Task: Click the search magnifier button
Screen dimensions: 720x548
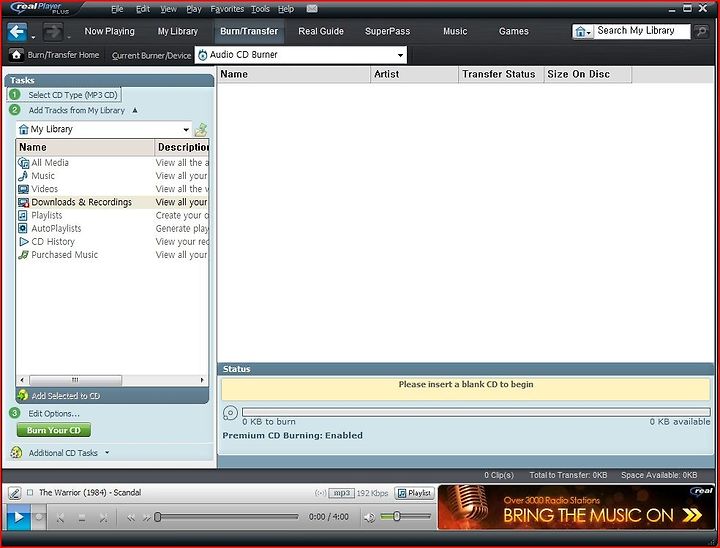Action: pyautogui.click(x=701, y=31)
